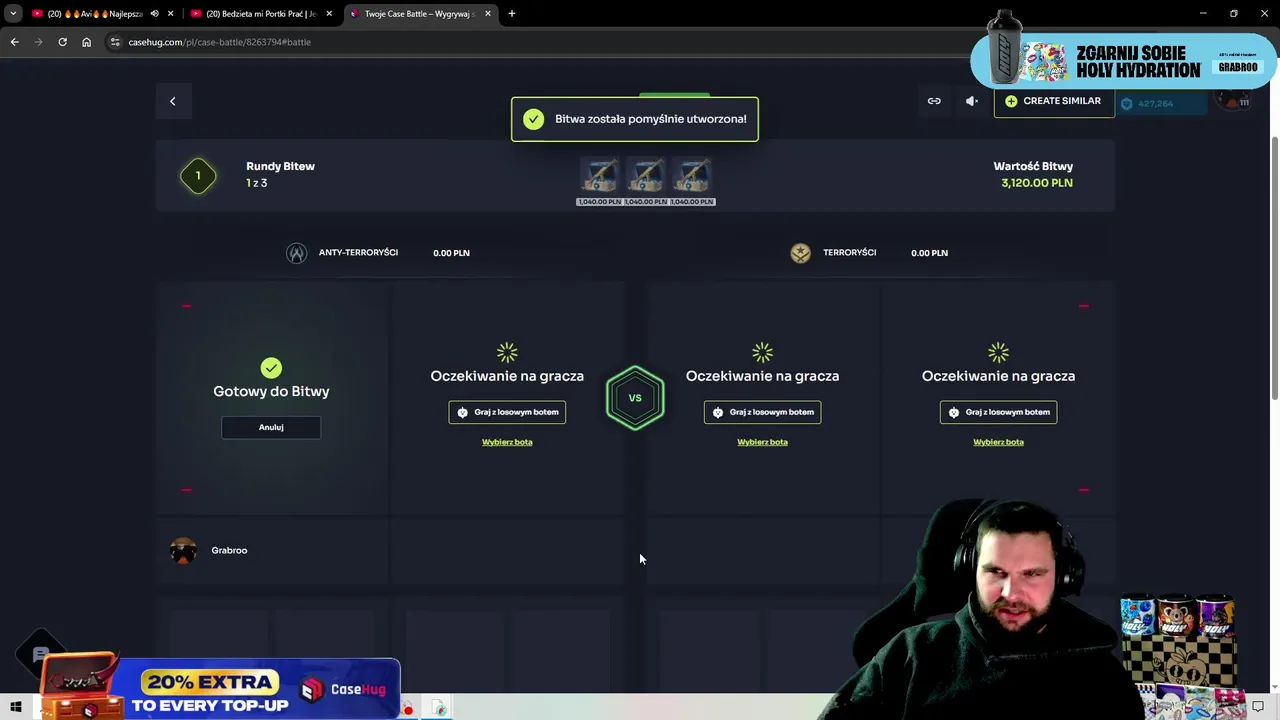Cancel readiness with the Anuluj button
Image resolution: width=1280 pixels, height=720 pixels.
271,427
